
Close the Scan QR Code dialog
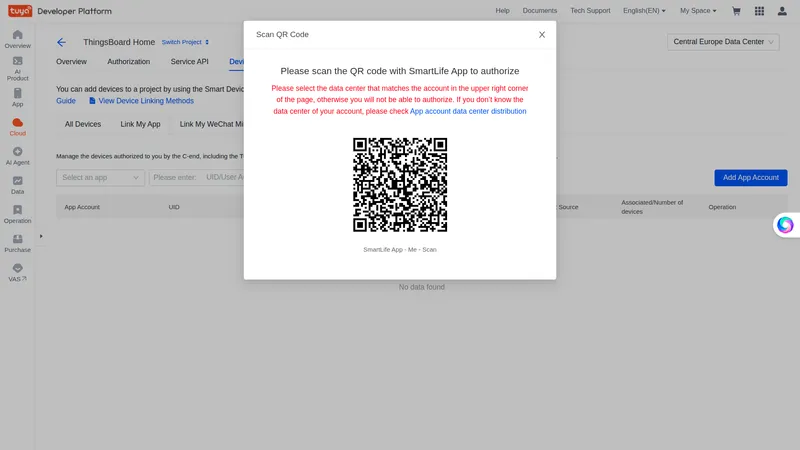542,35
